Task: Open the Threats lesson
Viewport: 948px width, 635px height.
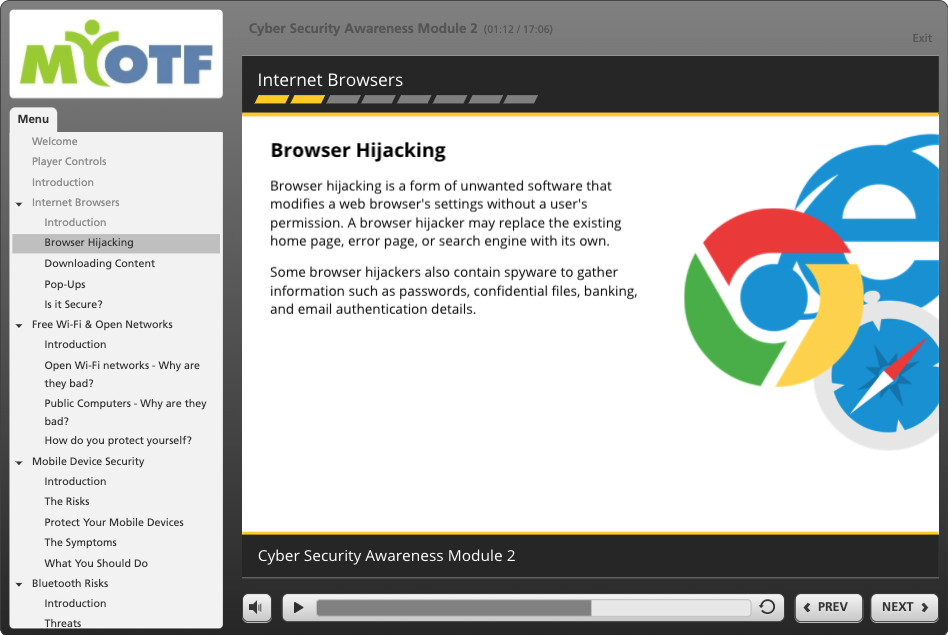Action: [62, 623]
